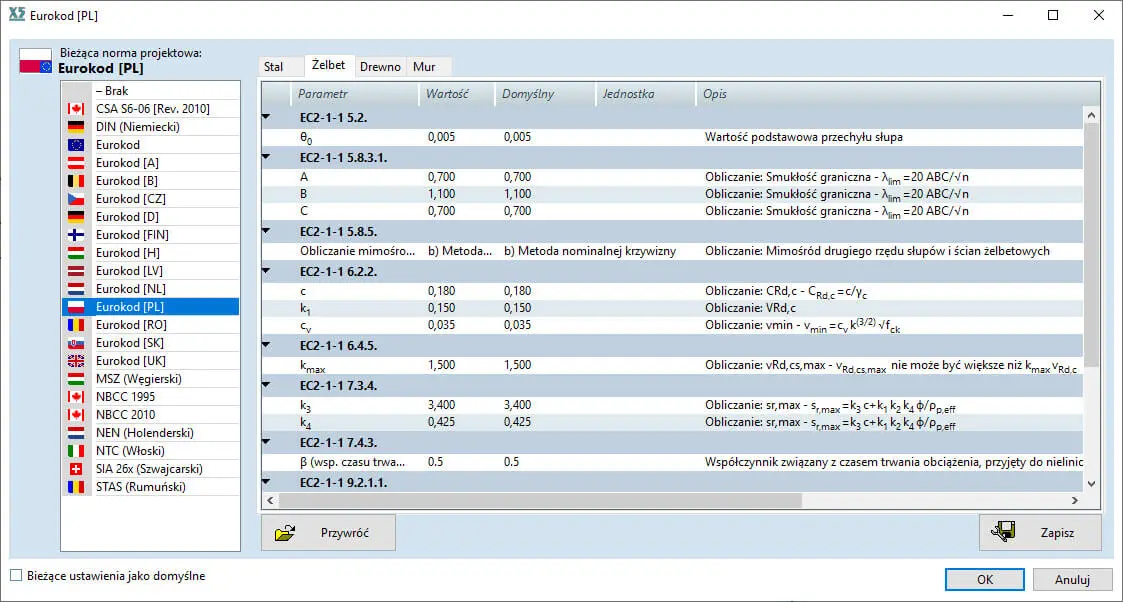Viewport: 1123px width, 602px height.
Task: Enable 'Bieżące ustawienia jako domyślne' checkbox
Action: click(16, 576)
